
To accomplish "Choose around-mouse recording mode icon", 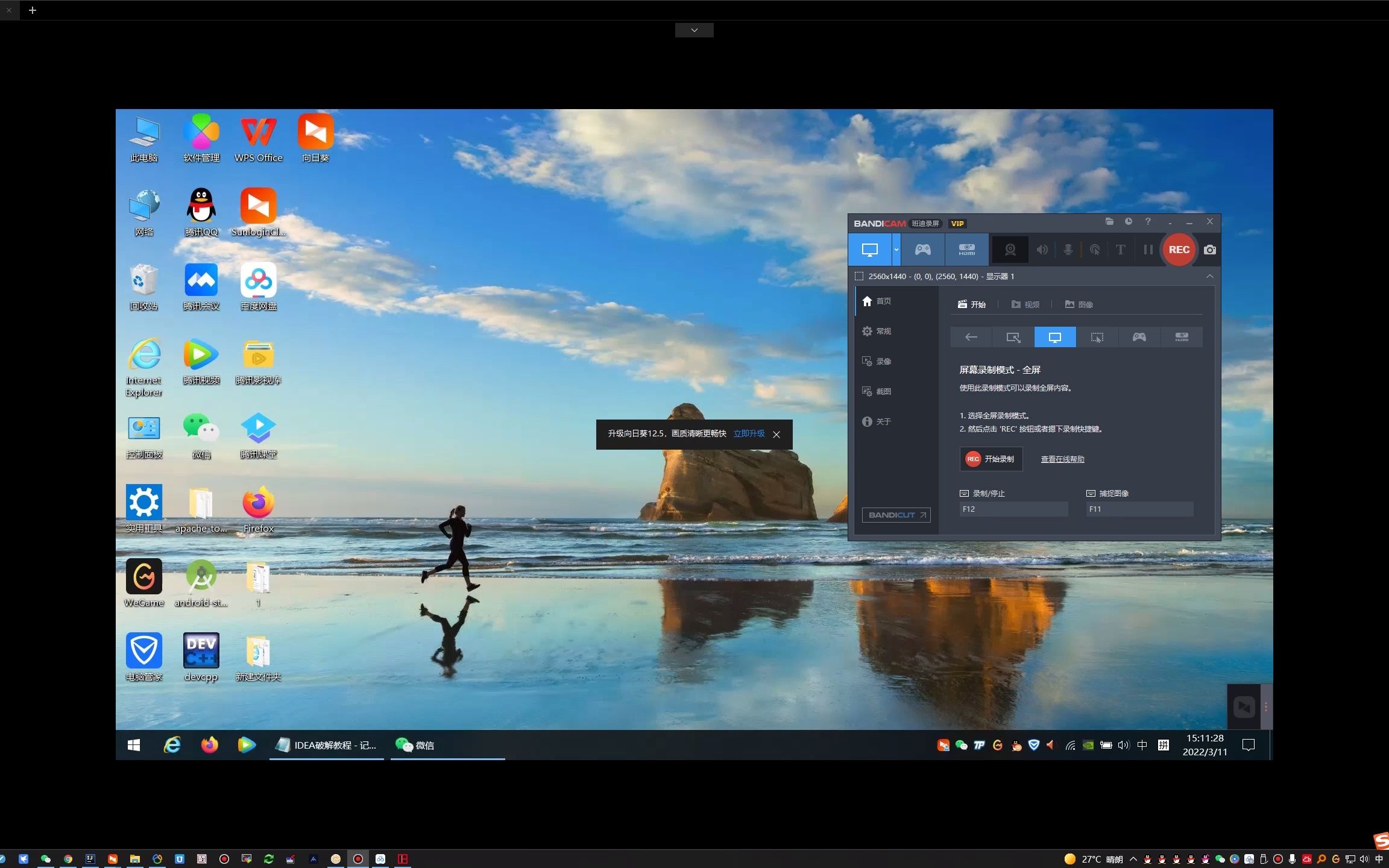I will (1097, 338).
